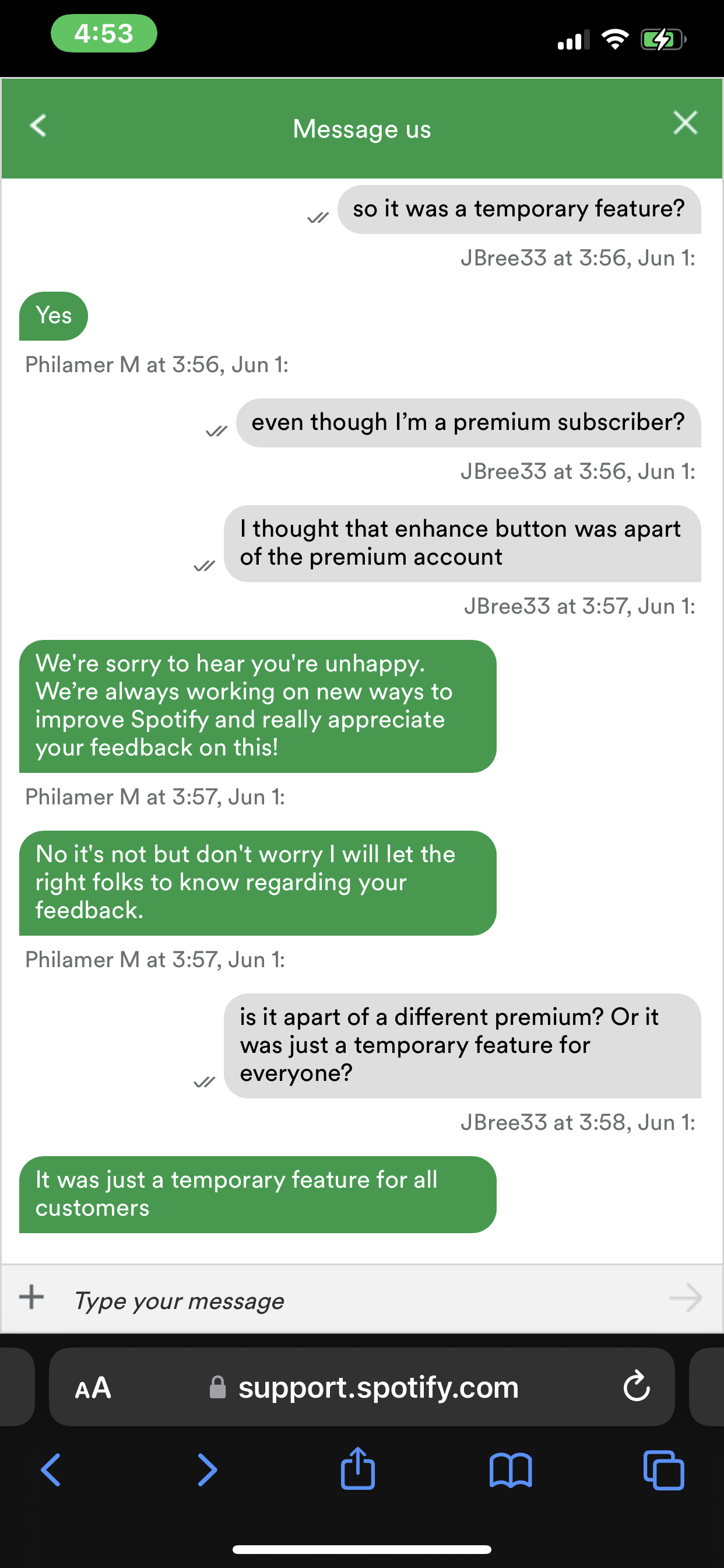Screen dimensions: 724x1568
Task: Tap the "We're sorry to hear" message
Action: click(257, 706)
